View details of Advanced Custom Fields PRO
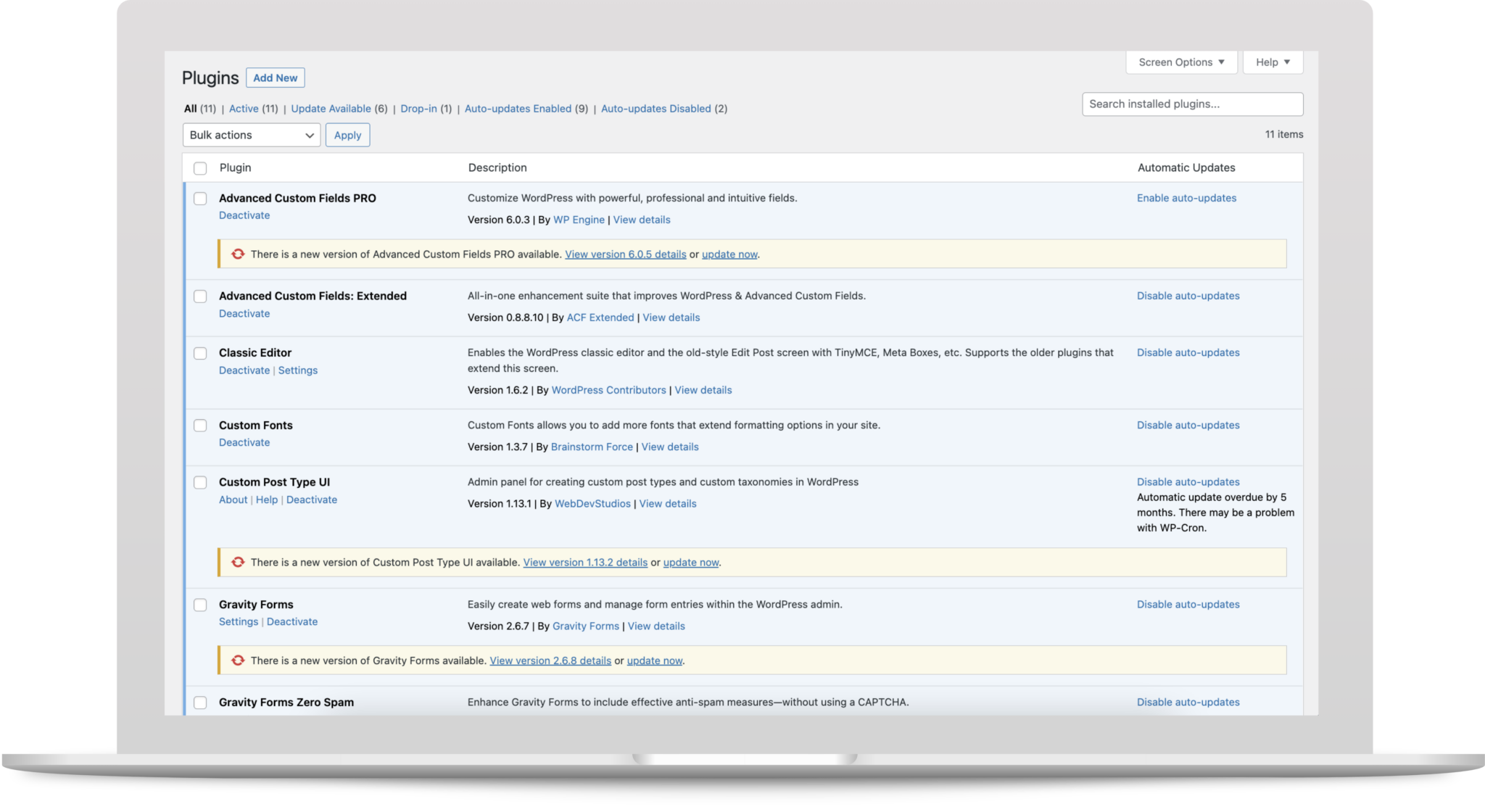 tap(642, 220)
